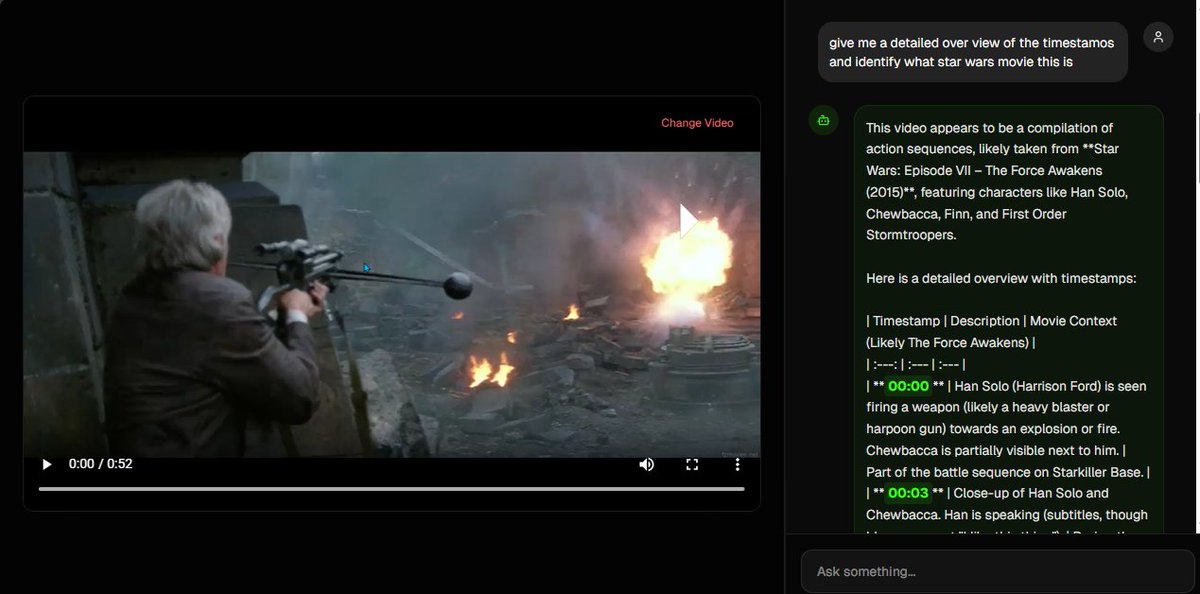Screen dimensions: 1200x594
Task: Click the green bot avatar icon
Action: [x=824, y=120]
